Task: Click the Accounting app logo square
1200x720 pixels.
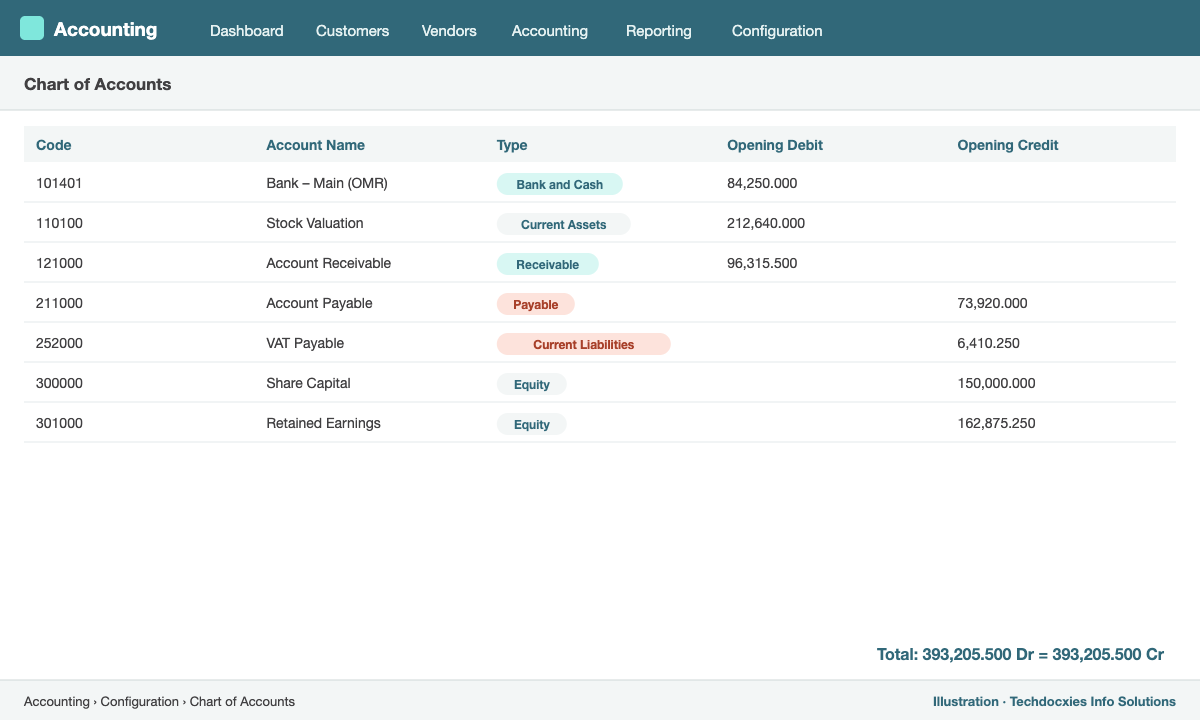Action: (32, 28)
